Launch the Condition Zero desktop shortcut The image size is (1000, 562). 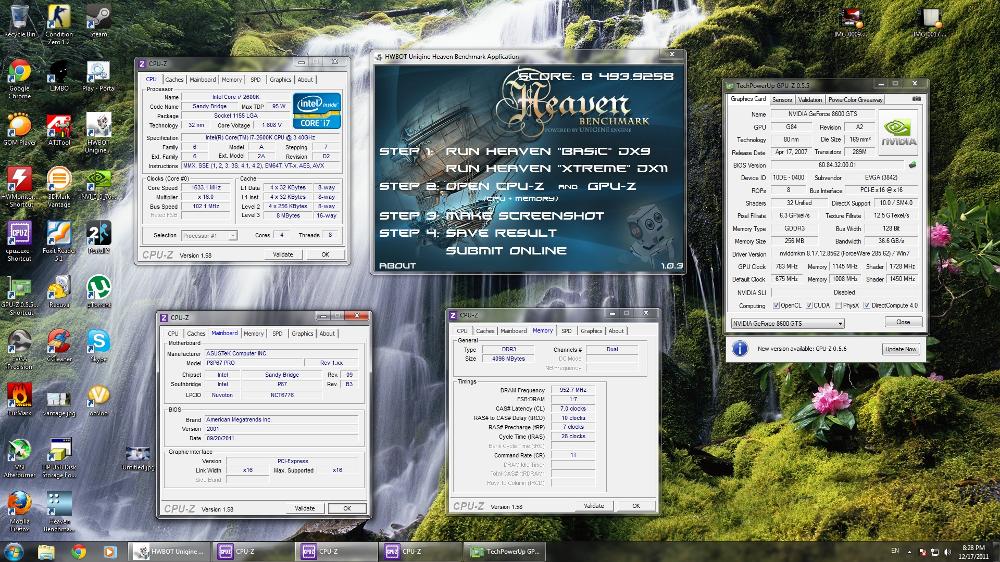59,24
